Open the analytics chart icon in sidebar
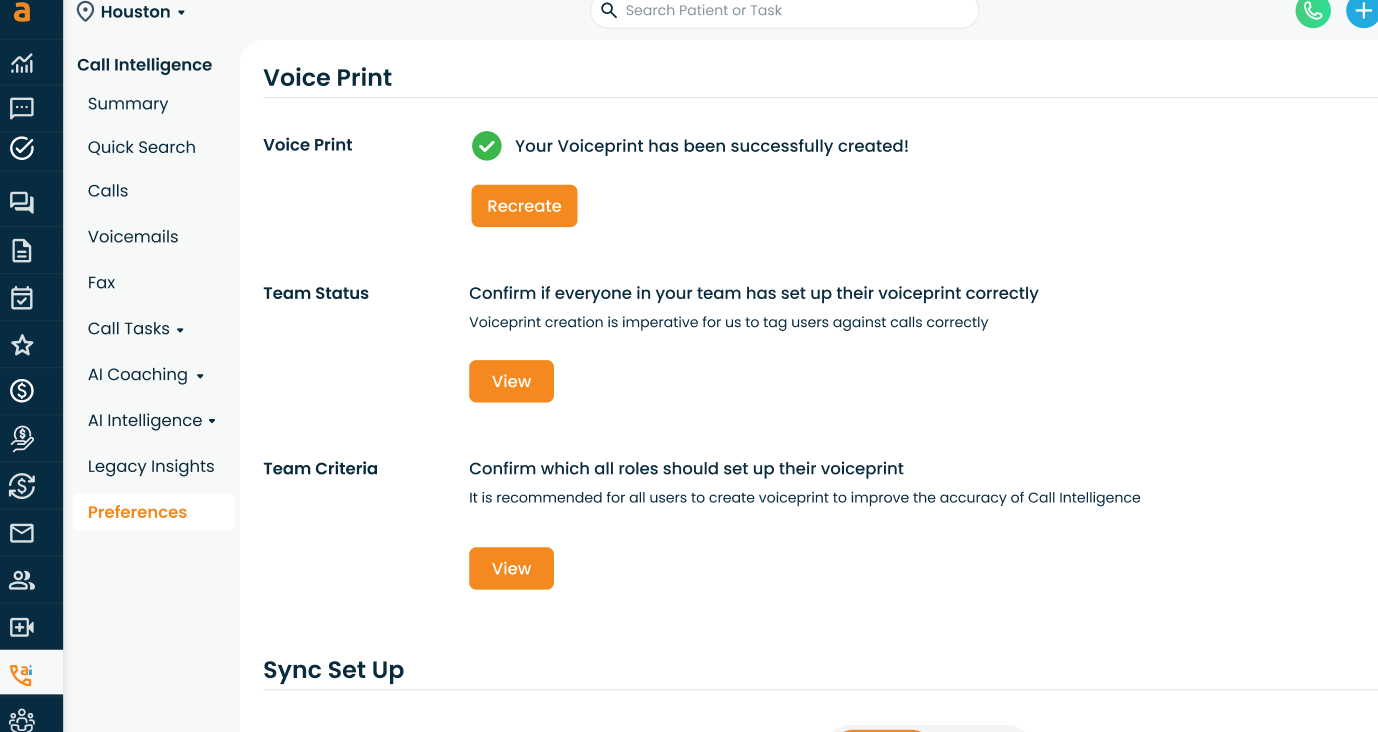The image size is (1378, 732). click(x=22, y=64)
